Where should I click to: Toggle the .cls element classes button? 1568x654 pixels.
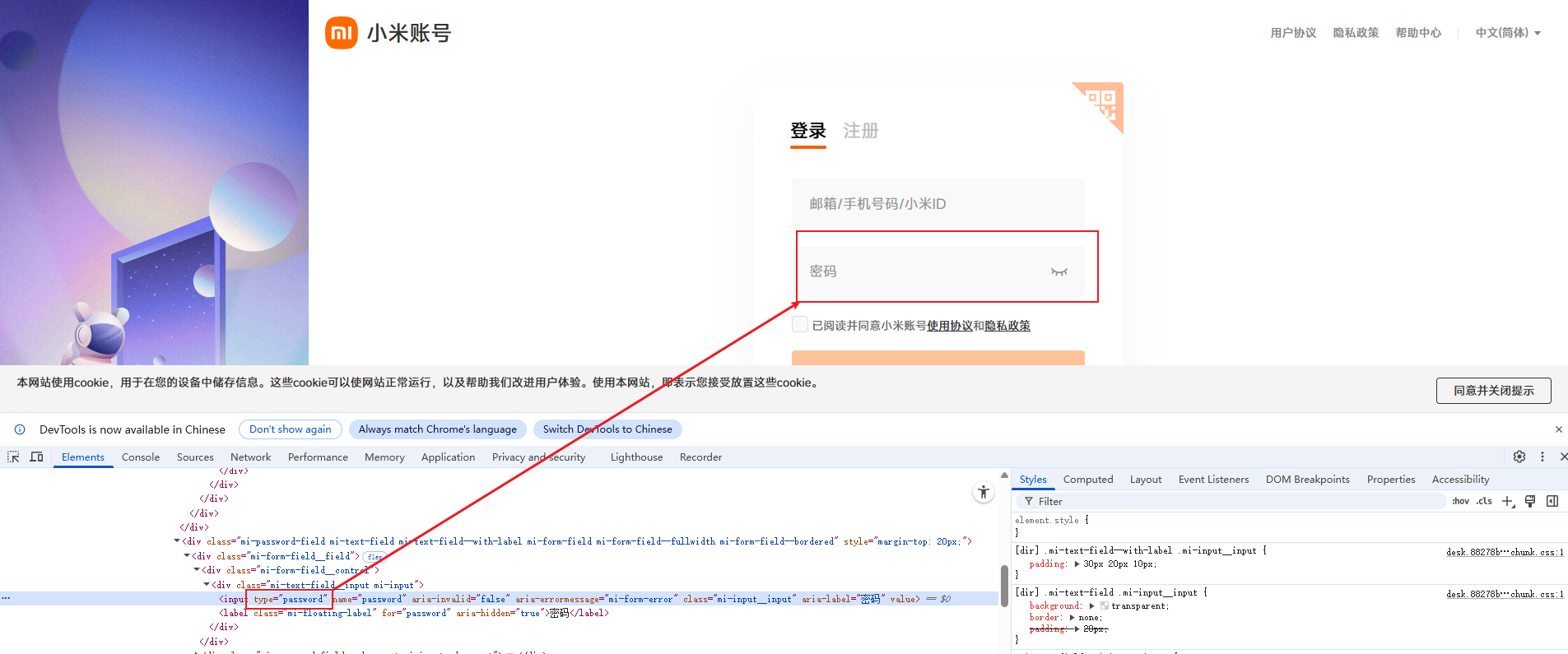click(x=1484, y=501)
